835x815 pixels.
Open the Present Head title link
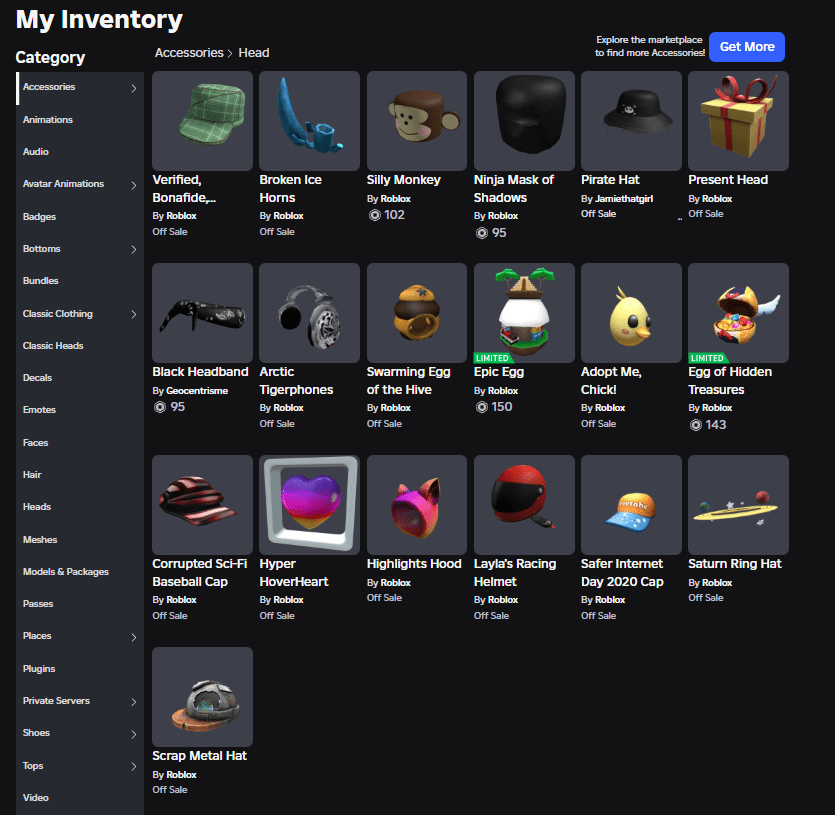(728, 180)
